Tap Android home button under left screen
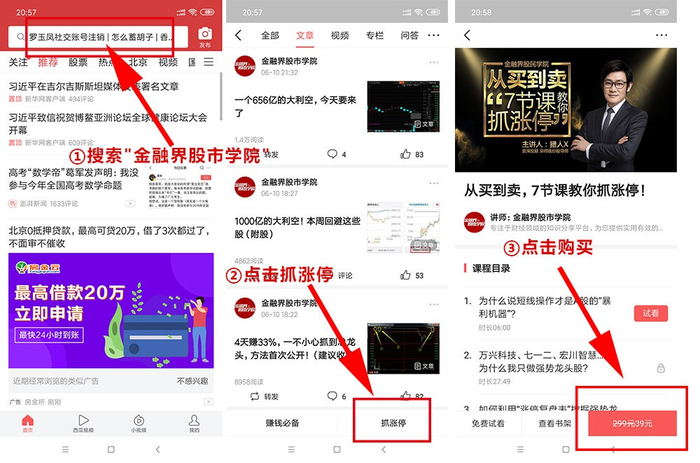Screen dimensions: 700x463 point(111,449)
